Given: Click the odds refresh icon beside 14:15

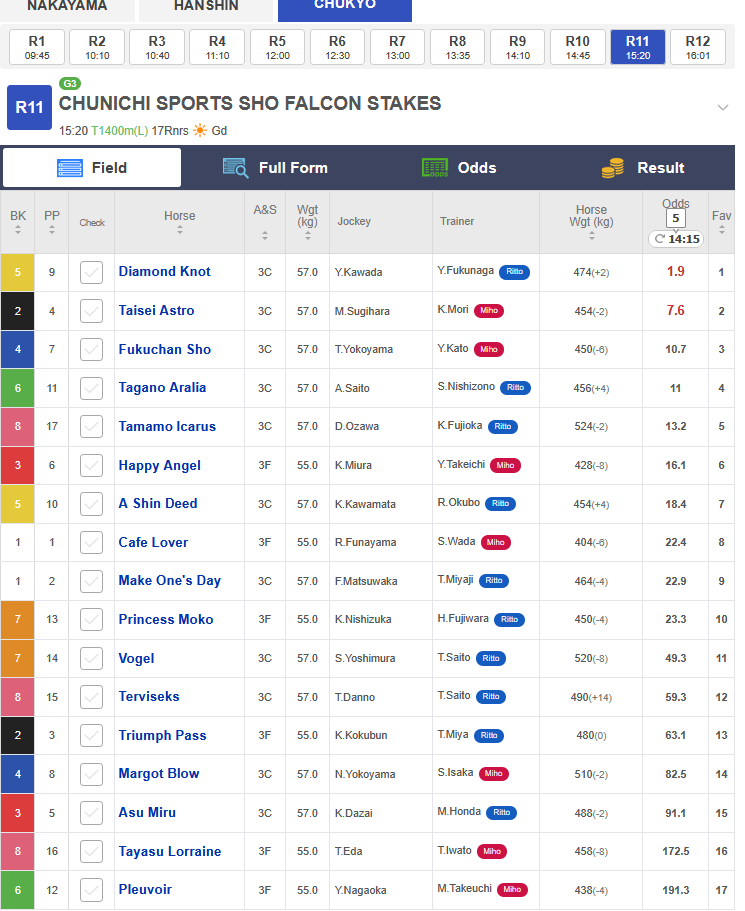Looking at the screenshot, I should coord(660,239).
